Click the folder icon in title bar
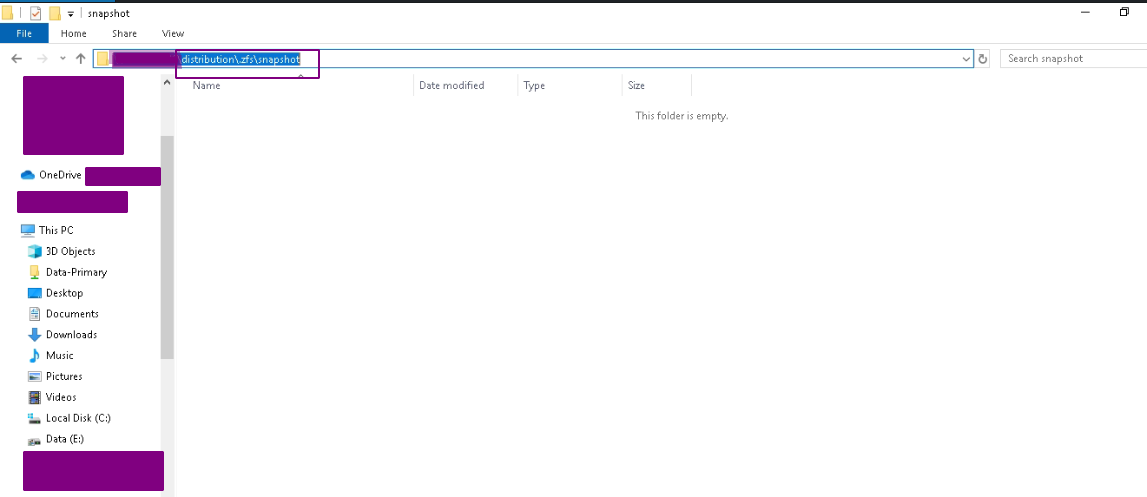The width and height of the screenshot is (1147, 497). coord(7,13)
